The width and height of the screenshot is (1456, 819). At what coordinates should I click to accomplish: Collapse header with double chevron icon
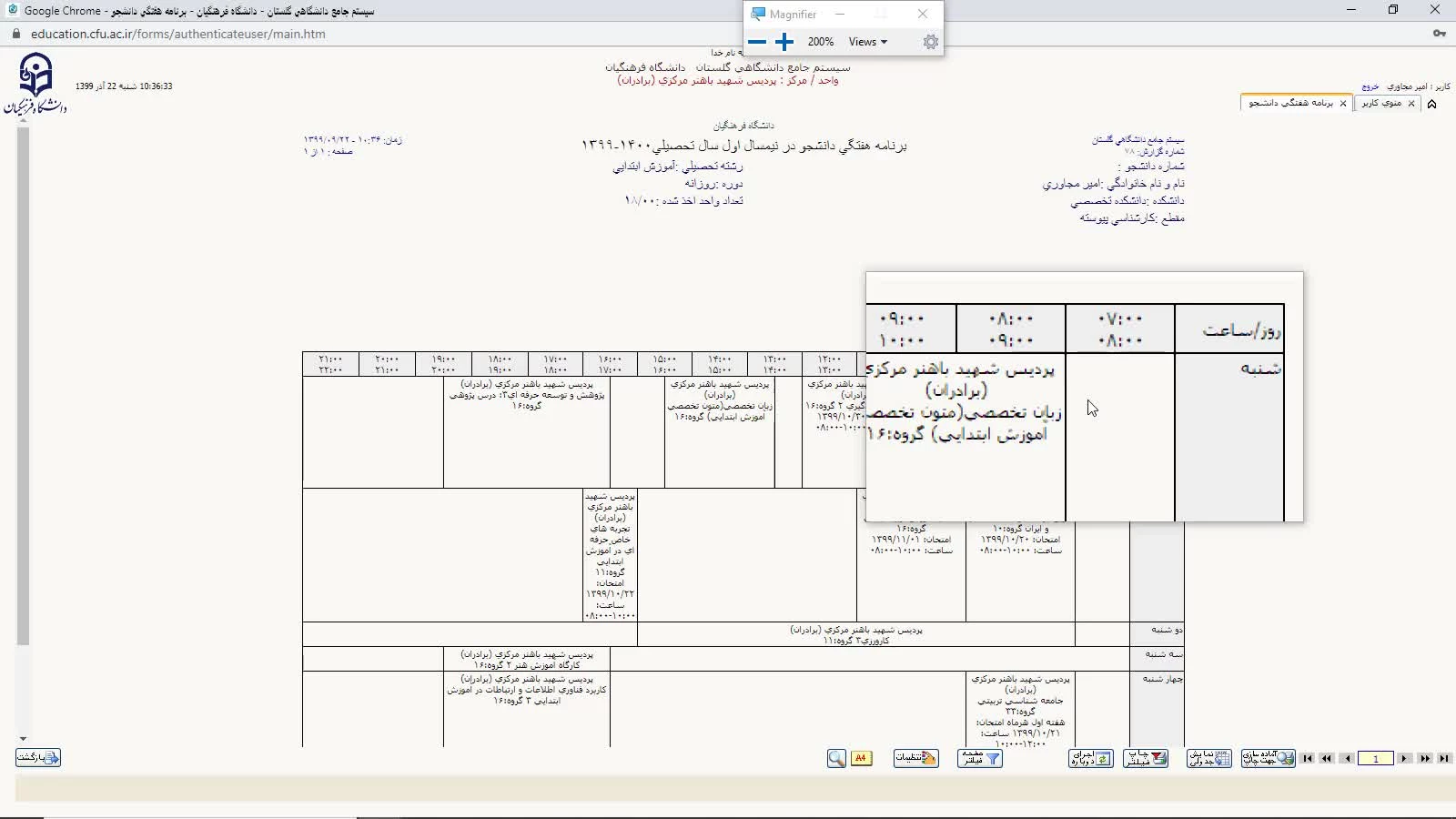point(1431,104)
